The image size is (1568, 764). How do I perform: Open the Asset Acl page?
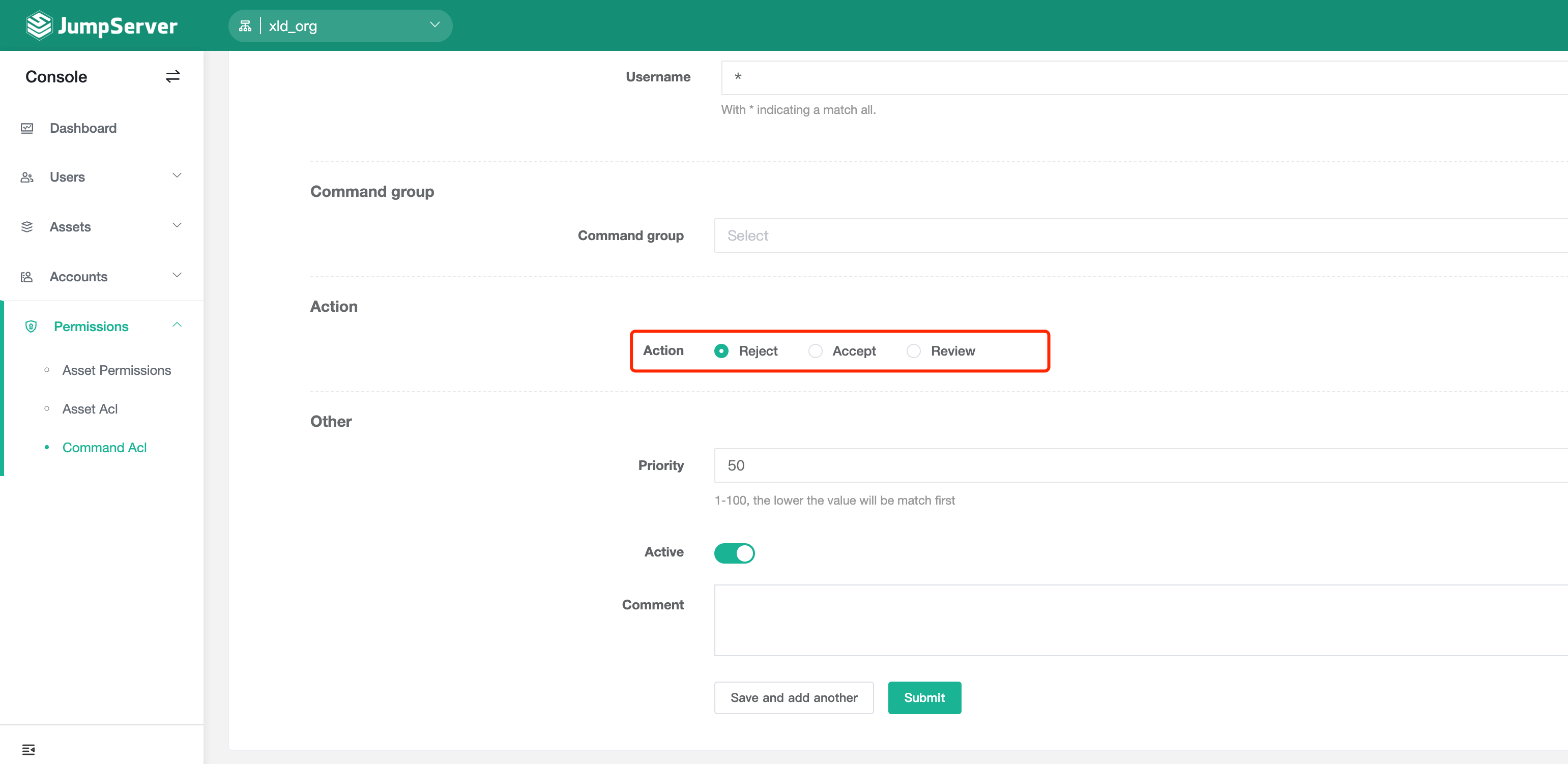[90, 408]
